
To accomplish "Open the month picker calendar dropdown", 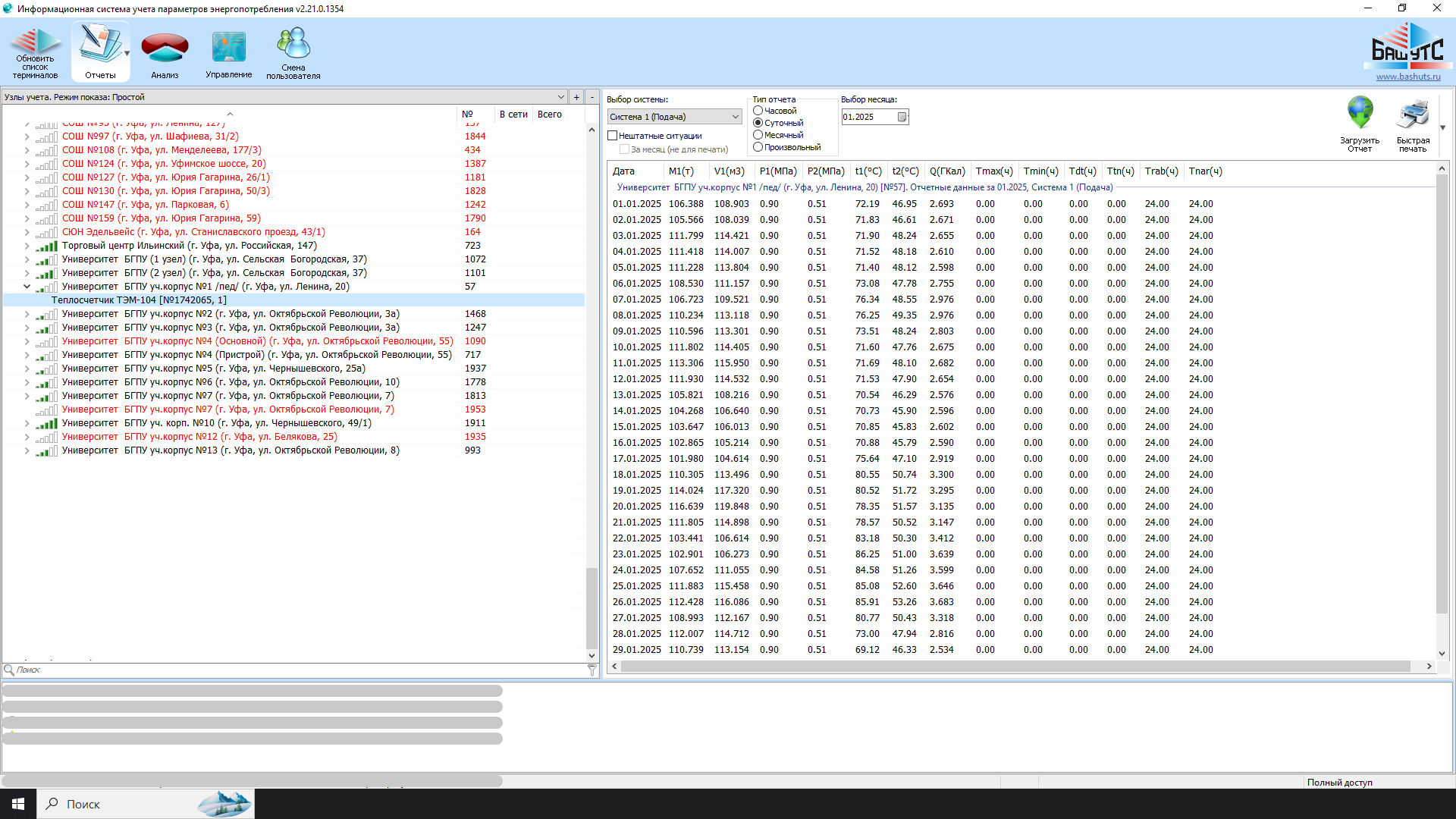I will point(902,117).
